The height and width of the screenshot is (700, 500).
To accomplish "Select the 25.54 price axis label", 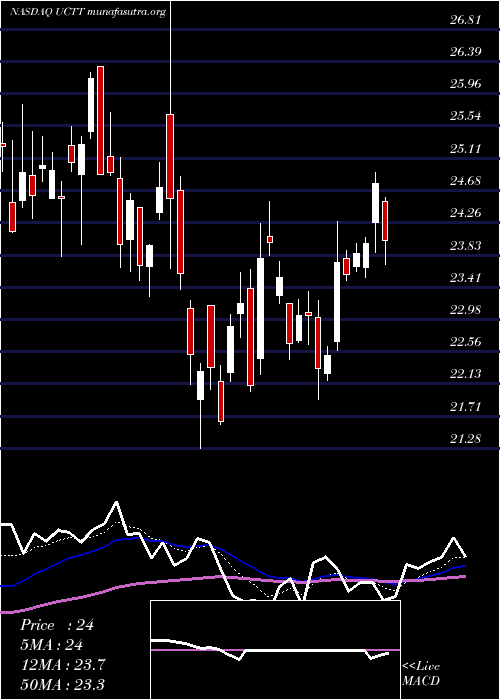I will [465, 116].
